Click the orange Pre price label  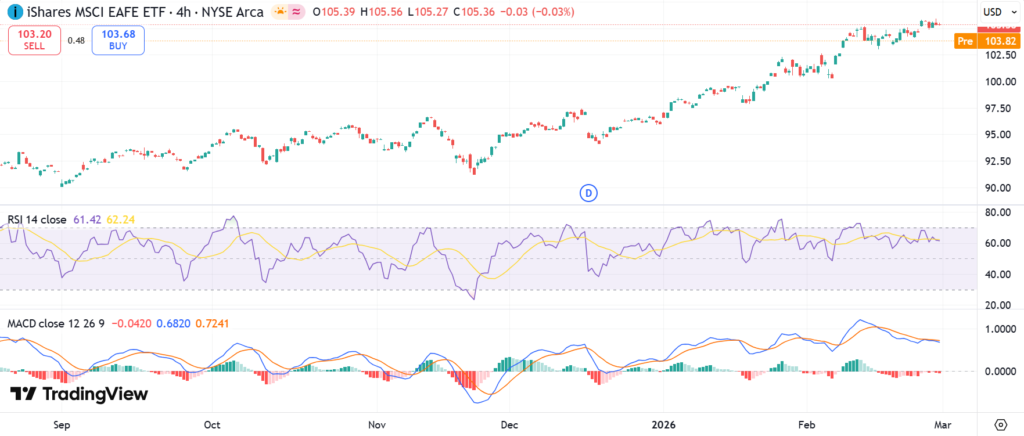[964, 41]
